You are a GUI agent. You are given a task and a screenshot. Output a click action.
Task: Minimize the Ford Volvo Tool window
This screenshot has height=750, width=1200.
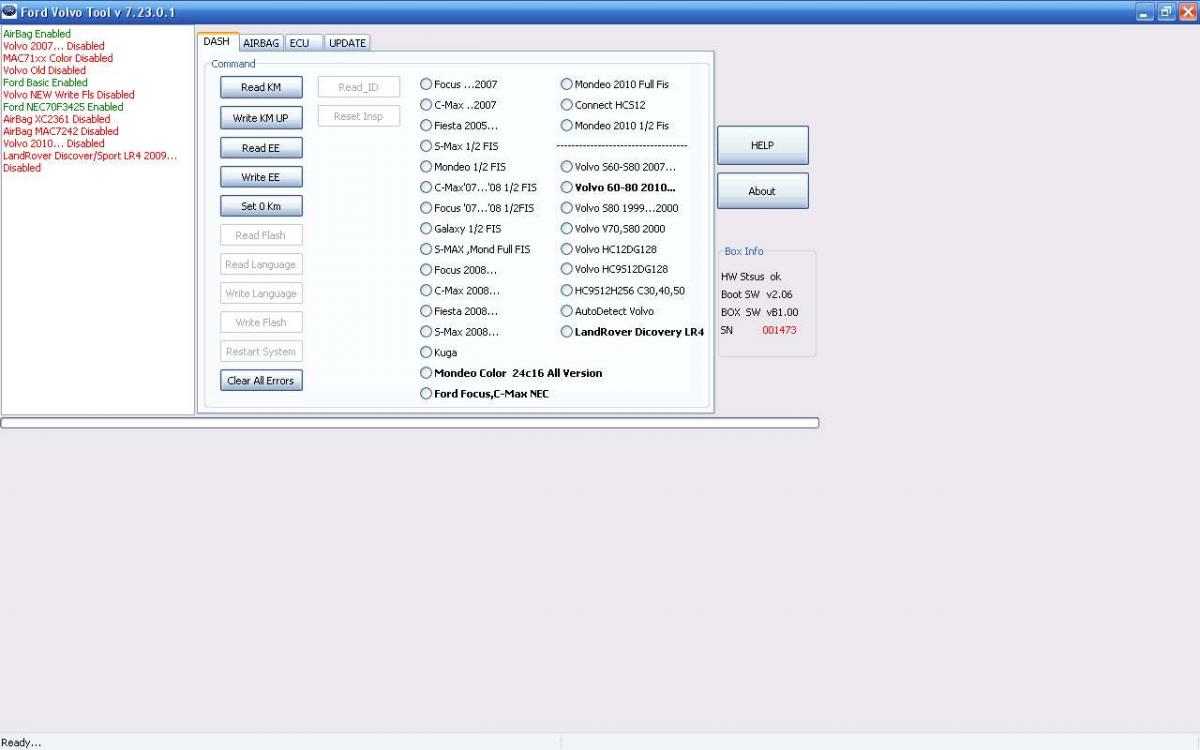click(x=1146, y=12)
